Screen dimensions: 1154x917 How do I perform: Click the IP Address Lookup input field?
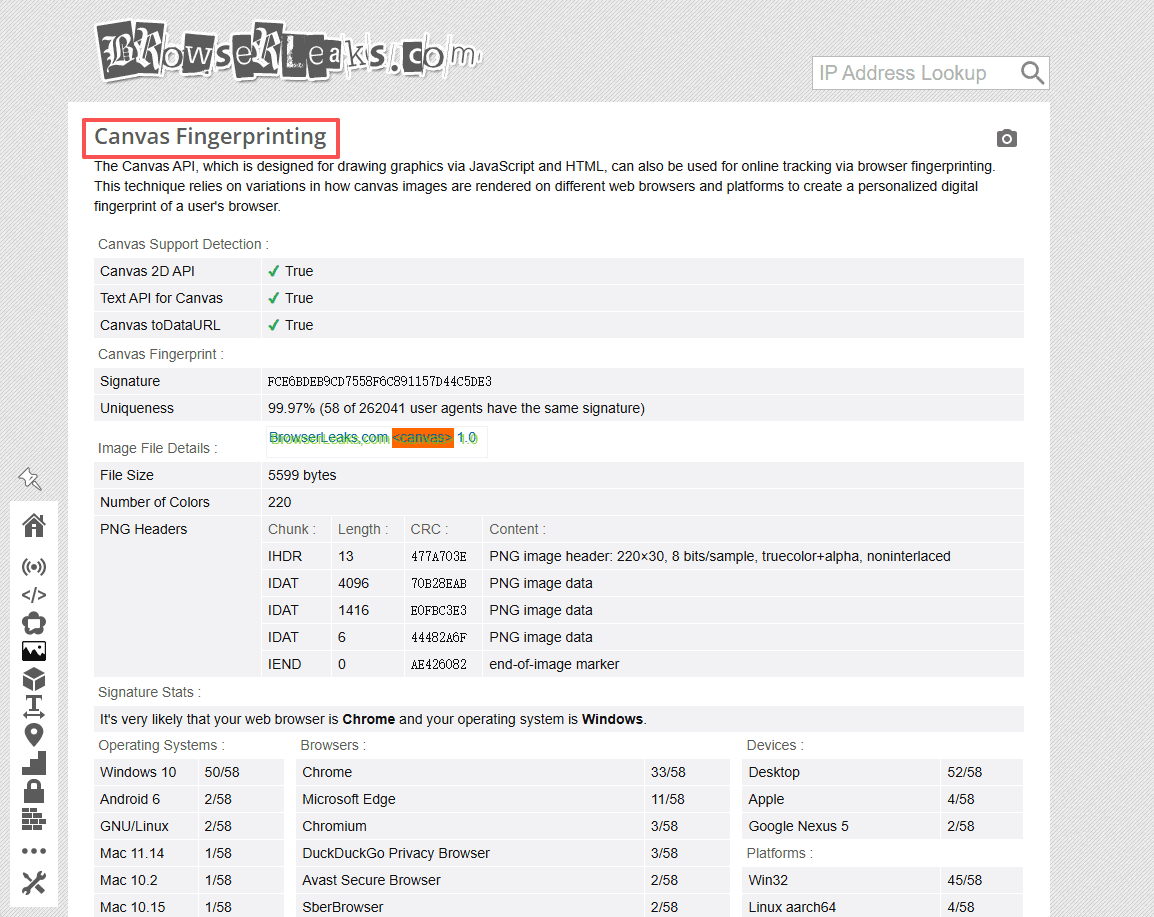912,73
